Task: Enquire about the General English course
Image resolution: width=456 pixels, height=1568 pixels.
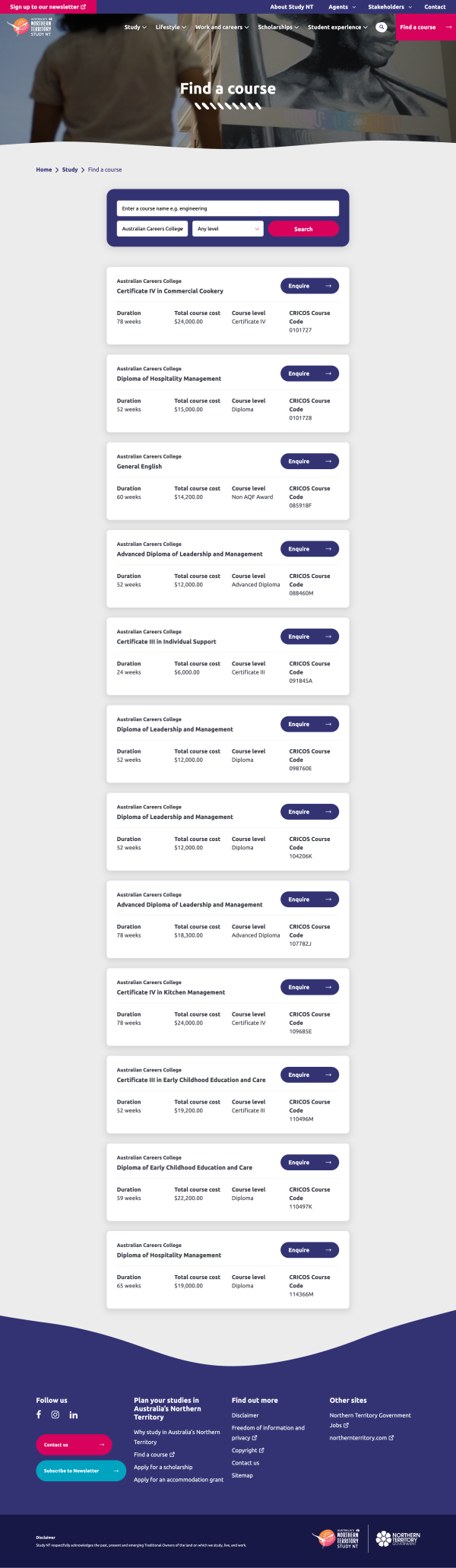Action: tap(309, 462)
